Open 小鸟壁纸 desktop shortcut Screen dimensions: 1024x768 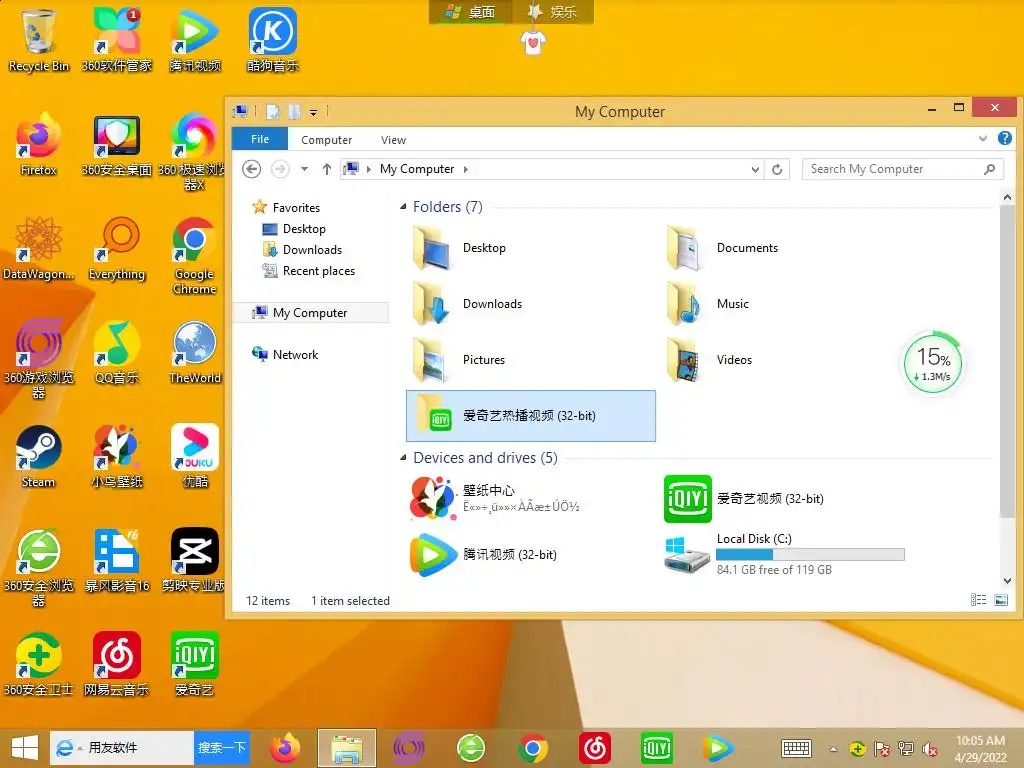point(116,457)
